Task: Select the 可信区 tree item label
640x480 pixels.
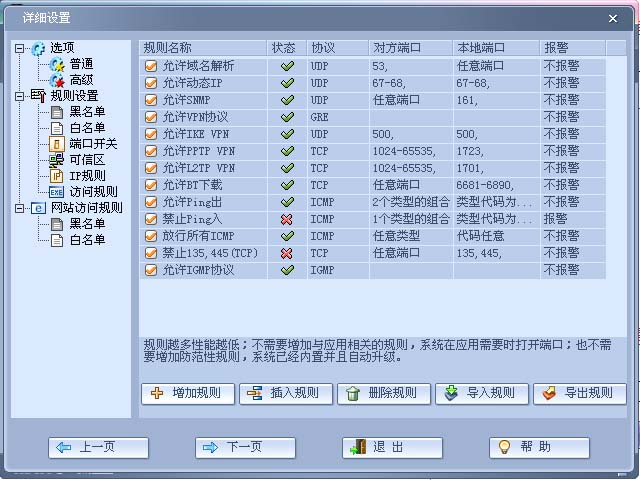Action: (x=87, y=160)
